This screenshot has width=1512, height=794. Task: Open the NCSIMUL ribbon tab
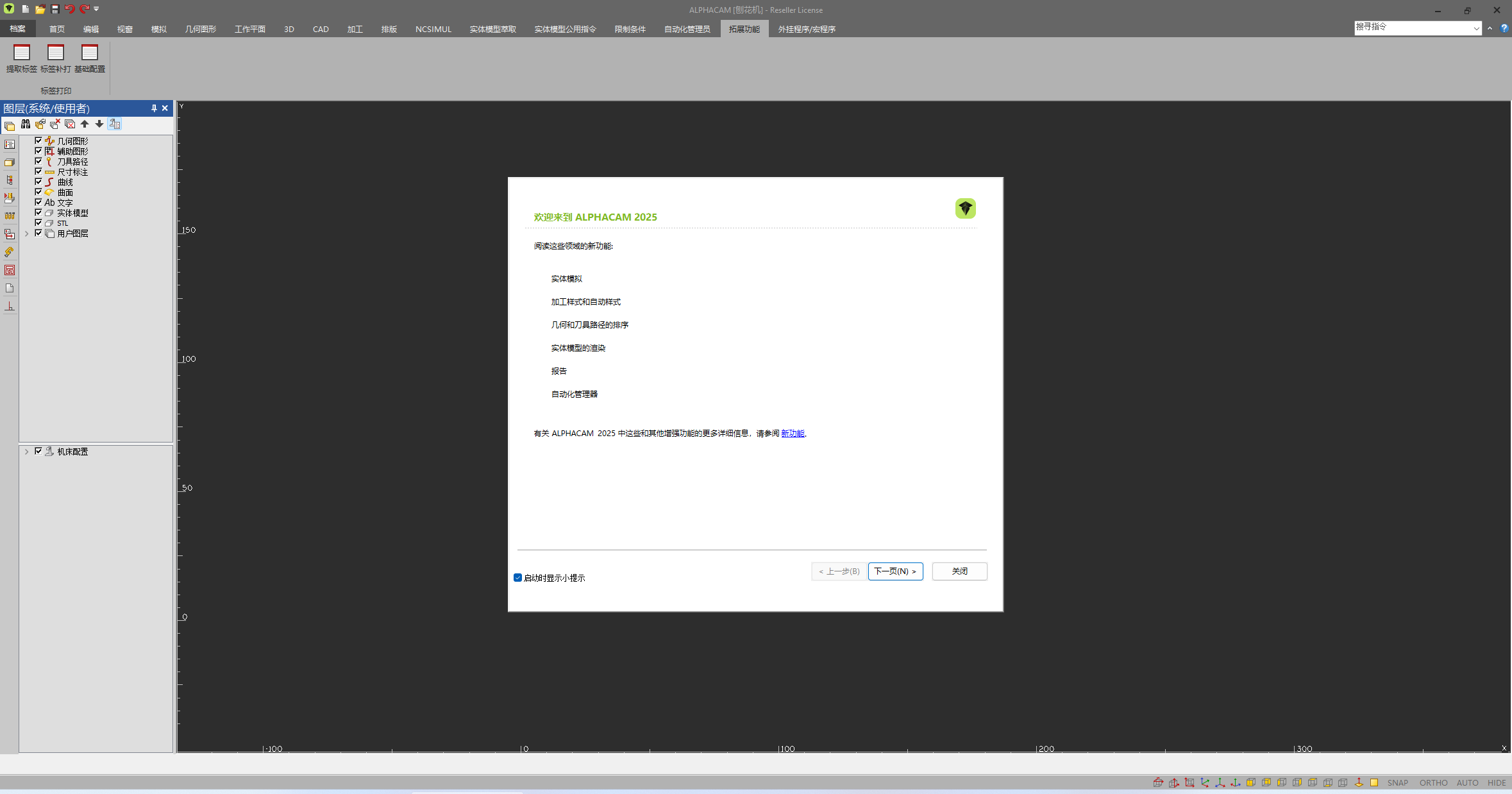(433, 29)
